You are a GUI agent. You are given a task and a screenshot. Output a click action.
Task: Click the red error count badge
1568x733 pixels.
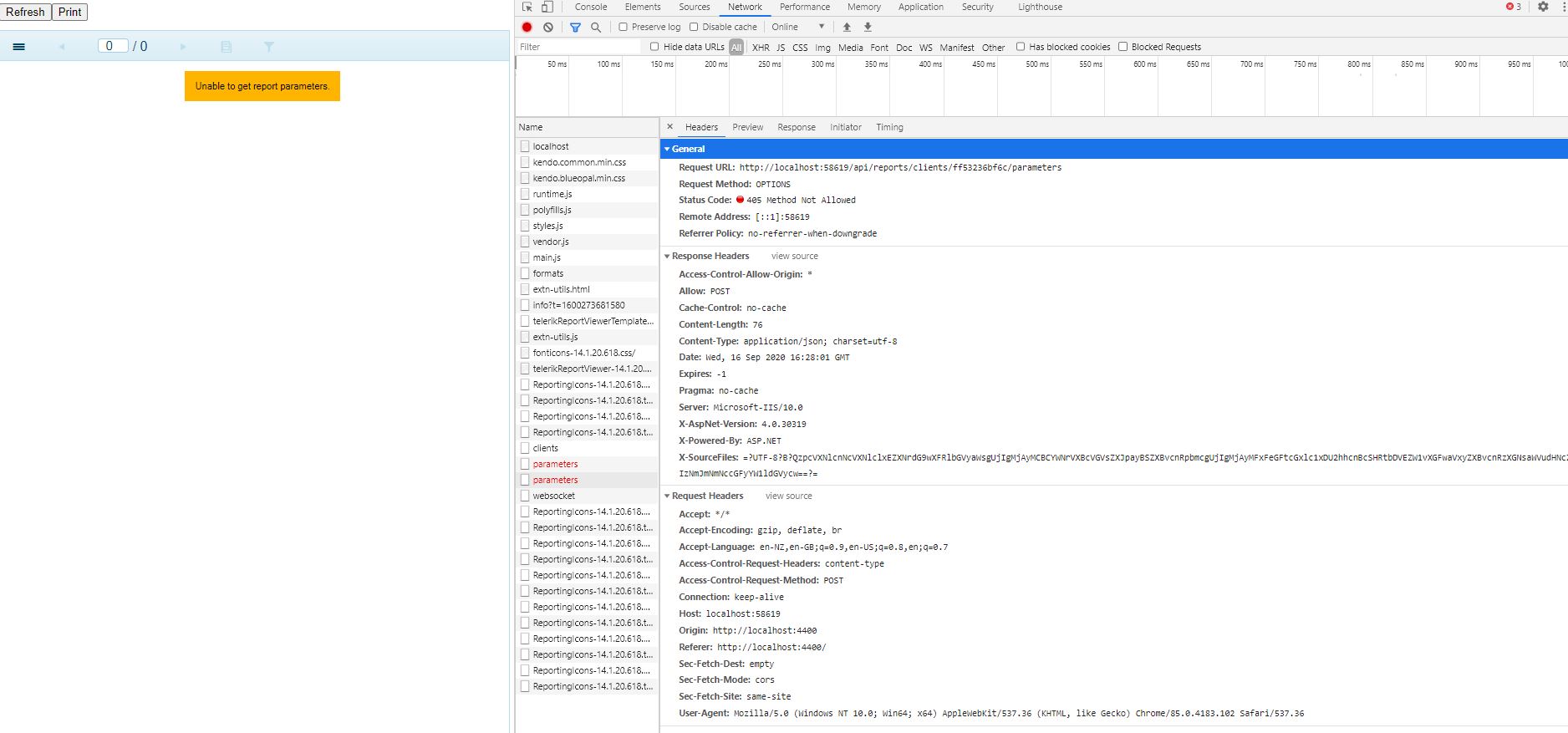pyautogui.click(x=1514, y=7)
